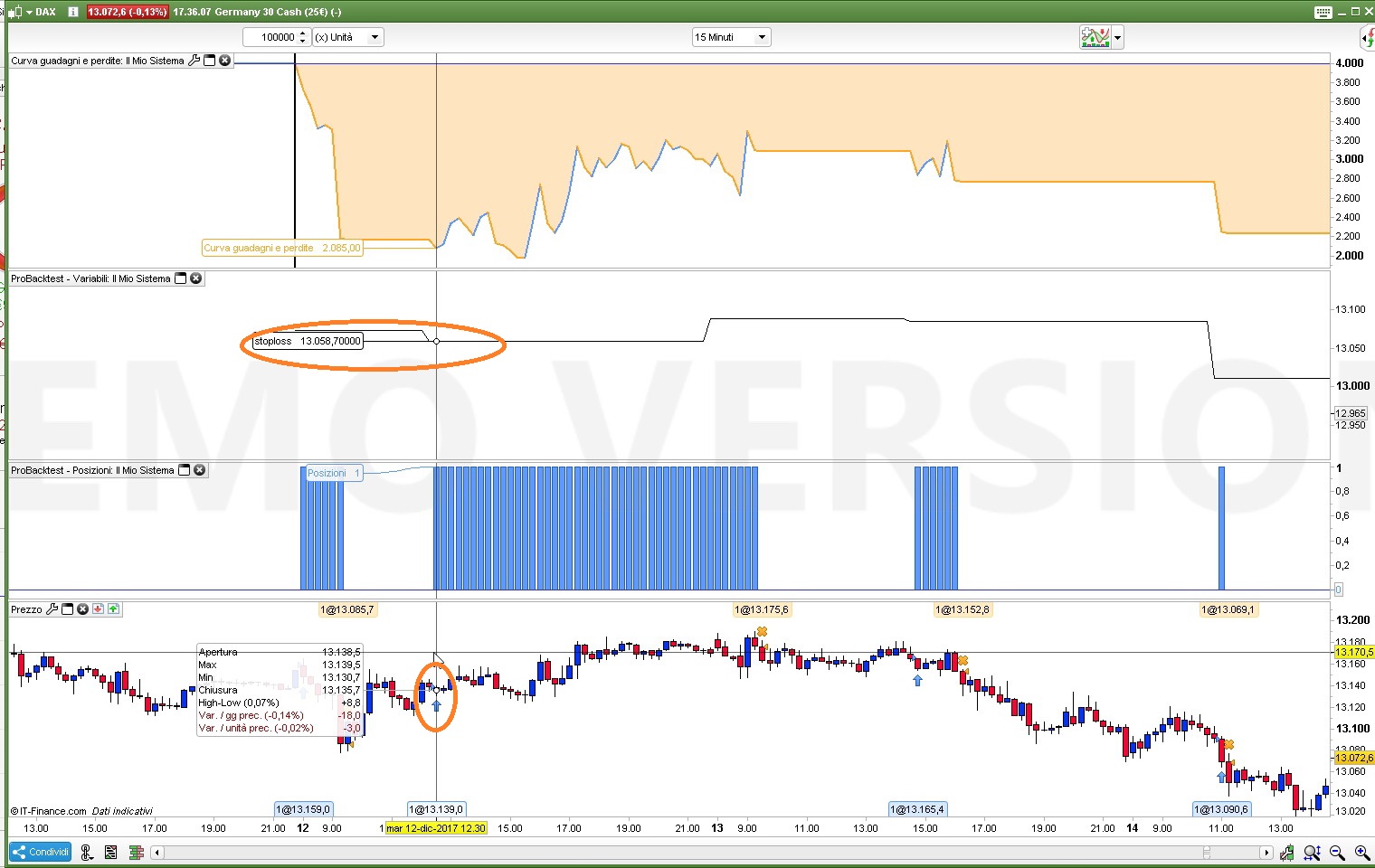Expand the indicators button dropdown arrow
This screenshot has width=1375, height=868.
click(1118, 37)
